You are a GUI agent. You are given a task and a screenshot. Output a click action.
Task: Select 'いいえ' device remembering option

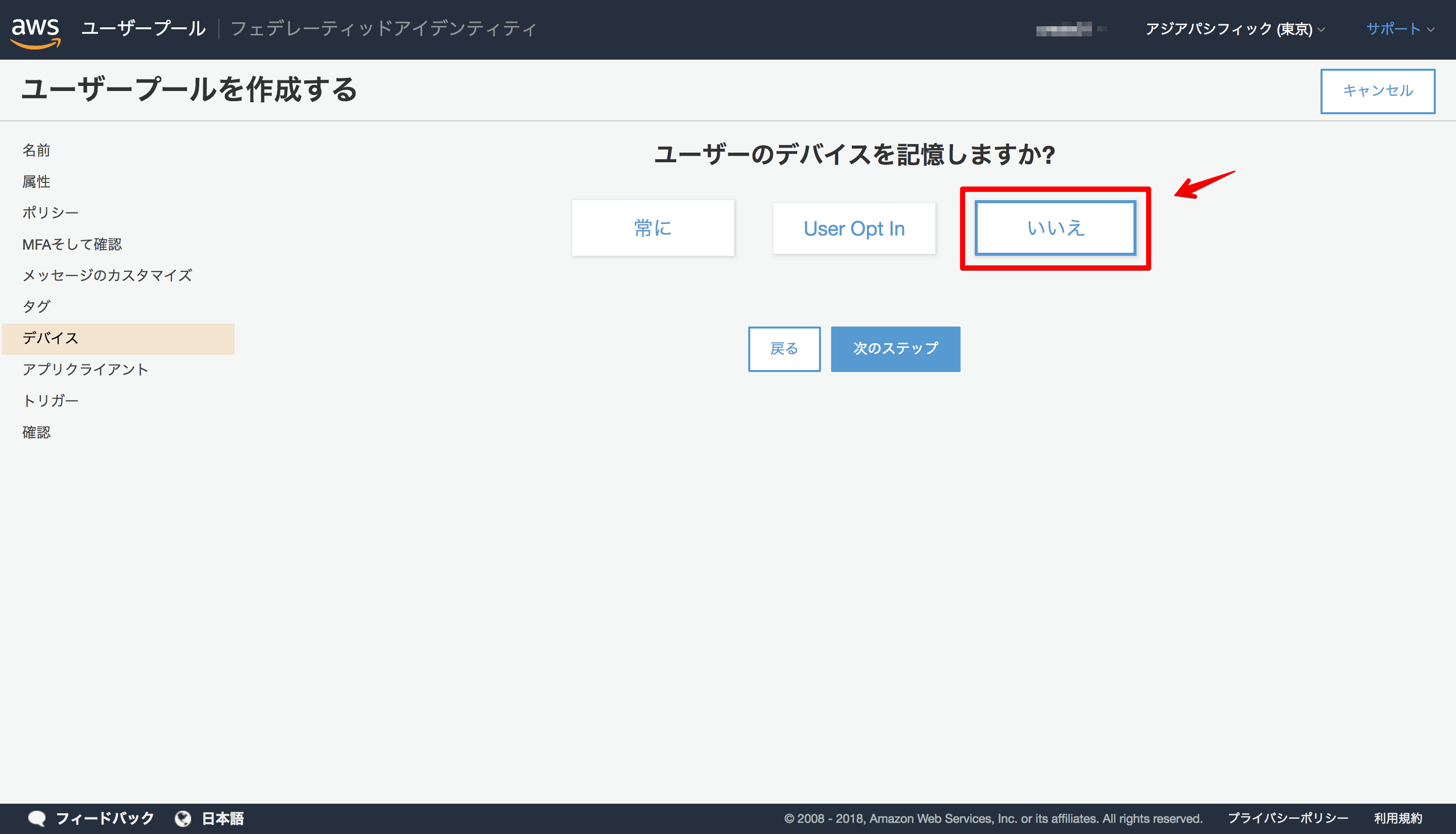click(1053, 227)
